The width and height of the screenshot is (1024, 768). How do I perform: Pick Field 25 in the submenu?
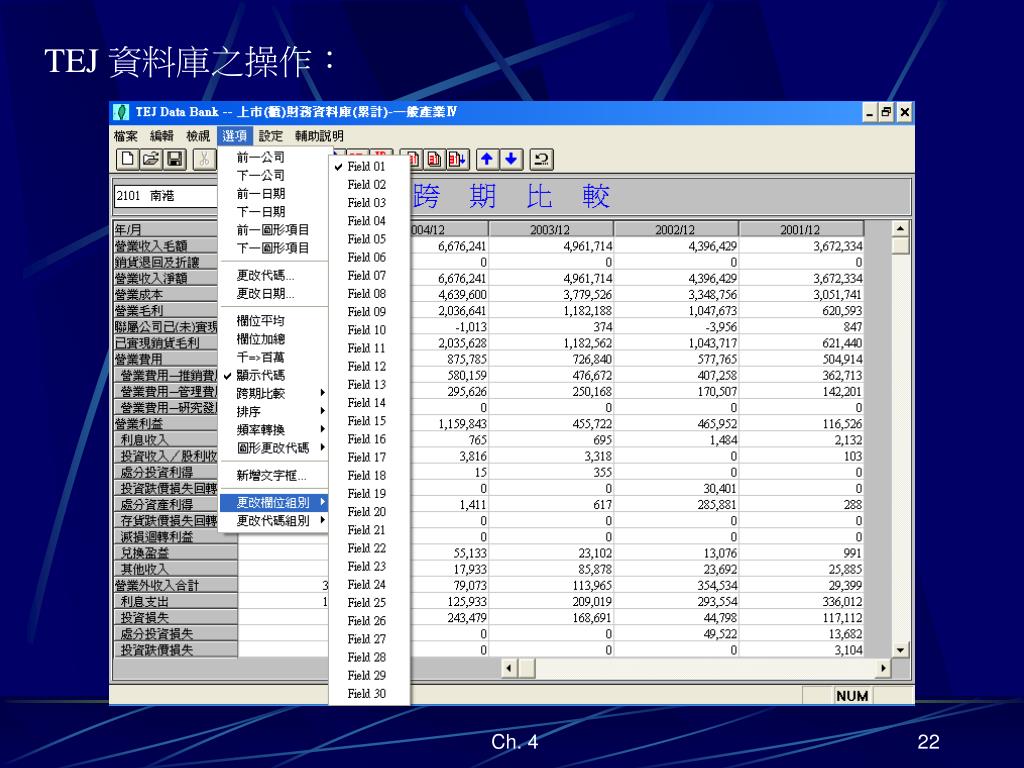click(x=369, y=602)
